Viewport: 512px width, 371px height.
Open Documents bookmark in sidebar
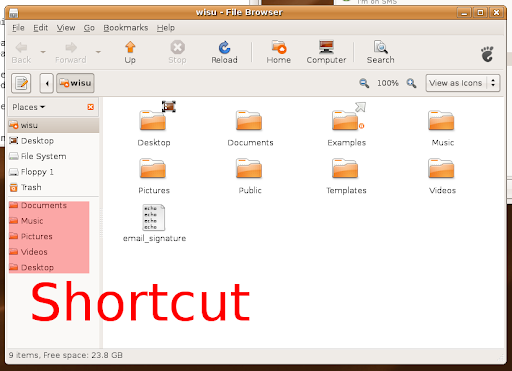pyautogui.click(x=53, y=205)
